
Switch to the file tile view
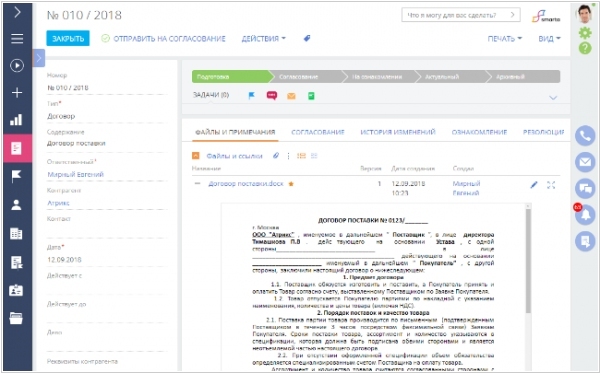314,156
